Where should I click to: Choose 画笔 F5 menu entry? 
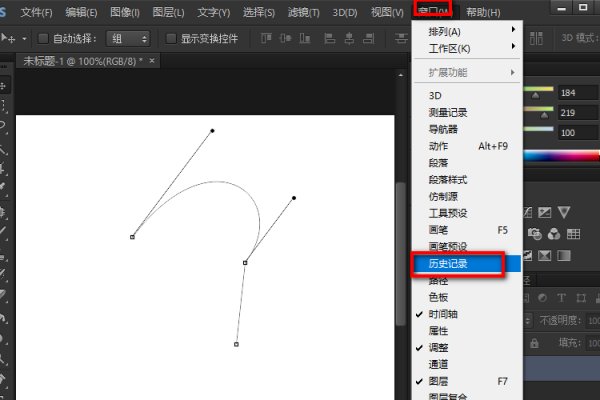pos(468,230)
